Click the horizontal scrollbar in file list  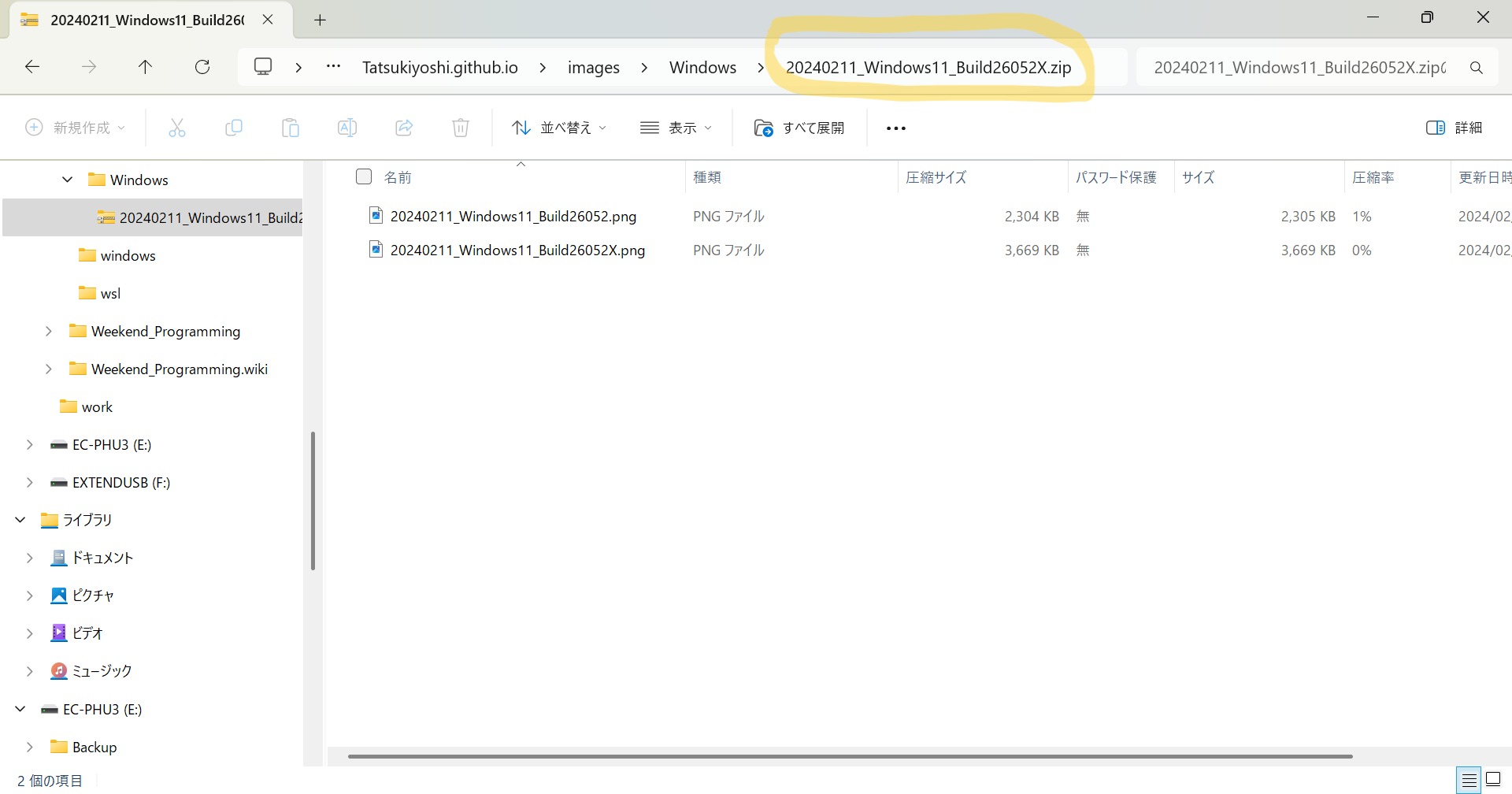[x=850, y=756]
